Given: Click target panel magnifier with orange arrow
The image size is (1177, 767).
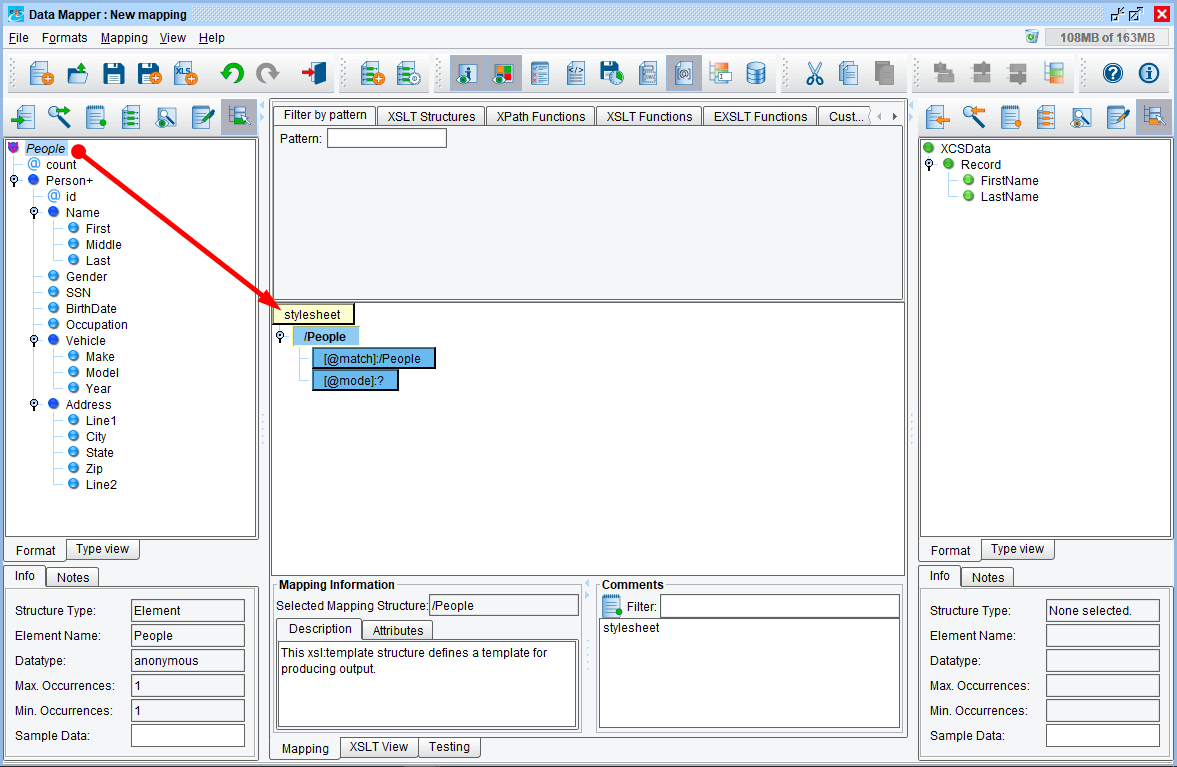Looking at the screenshot, I should 974,117.
